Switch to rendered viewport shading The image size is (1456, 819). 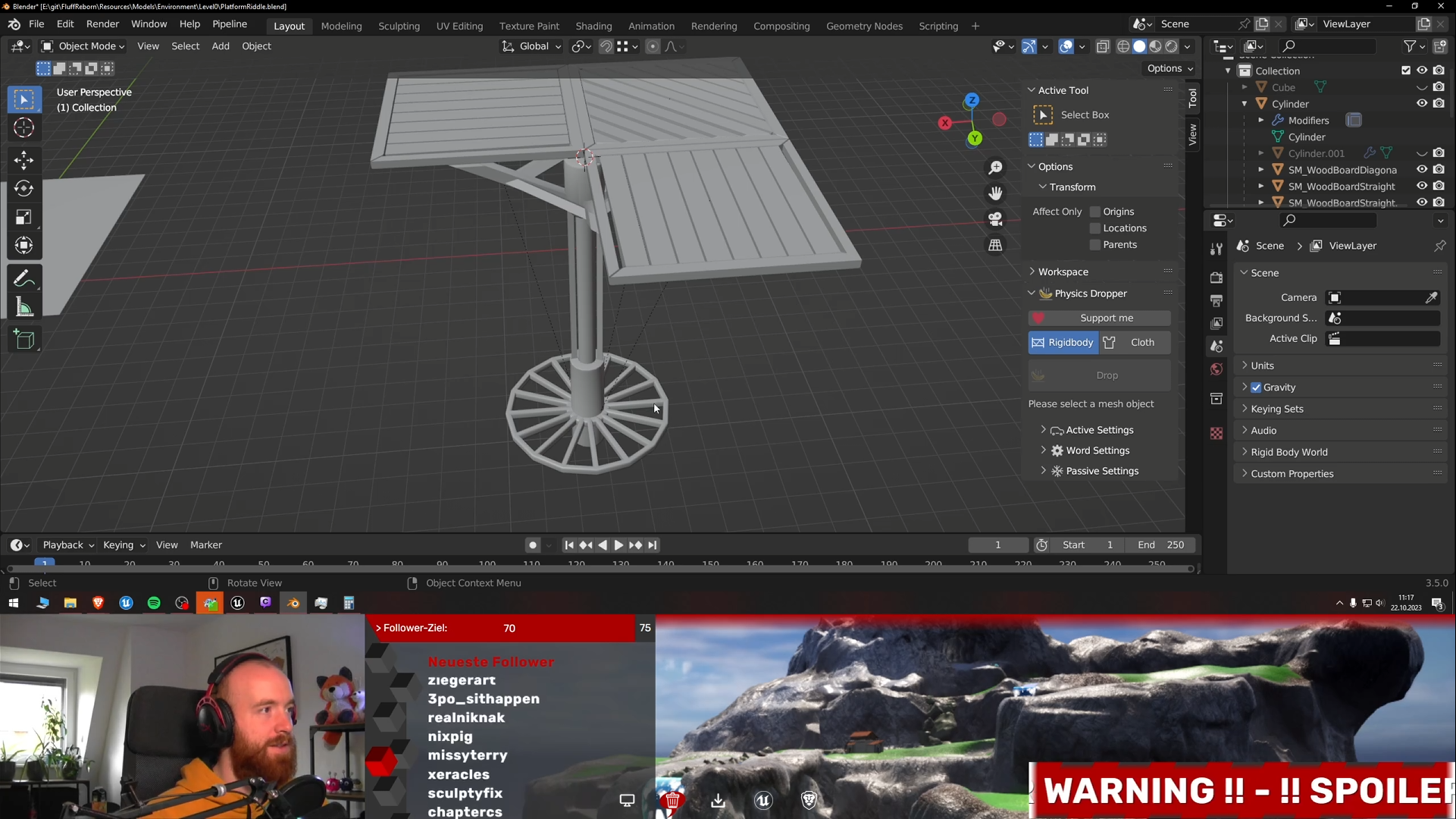coord(1171,46)
